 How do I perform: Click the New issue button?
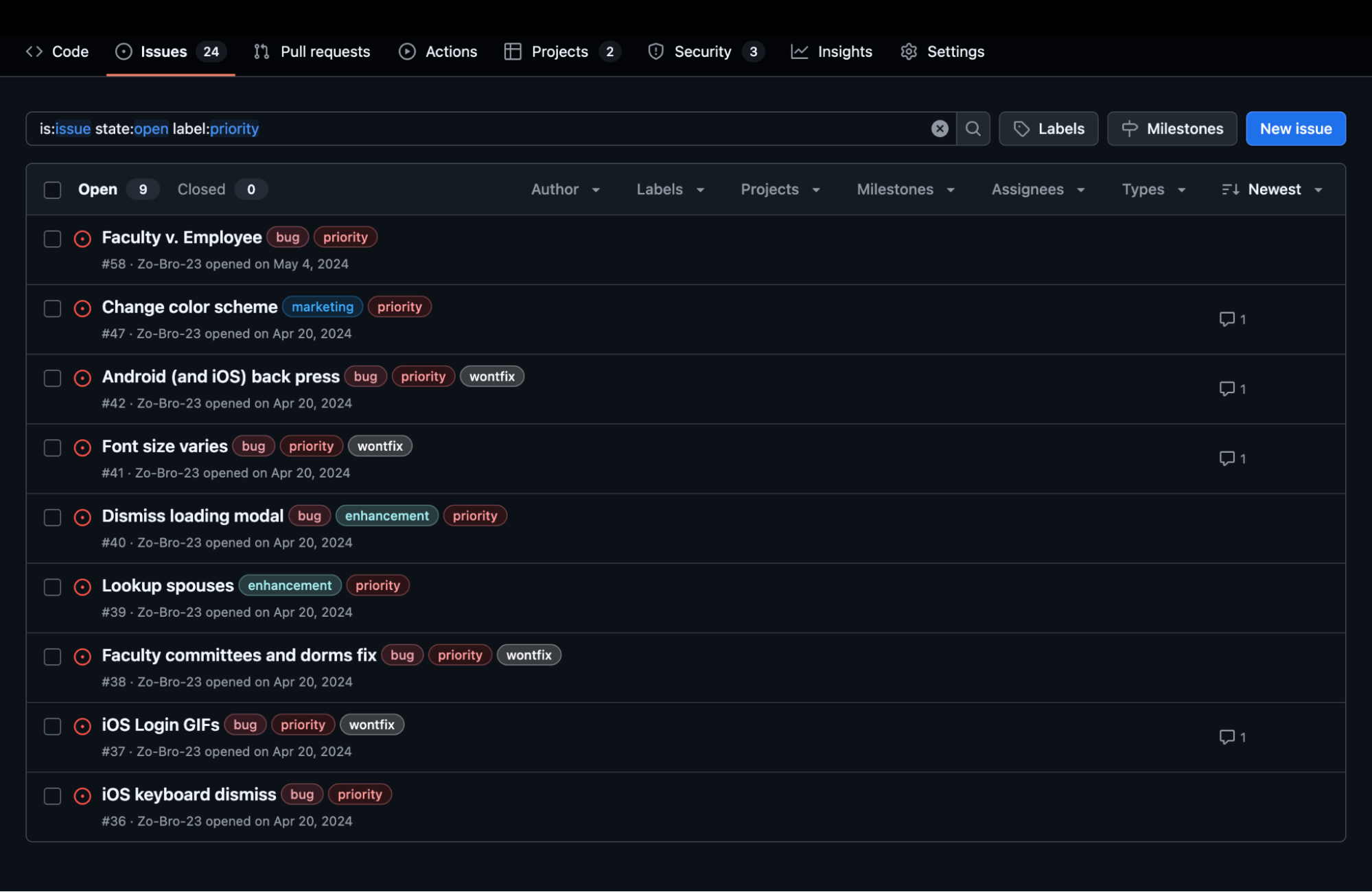[x=1295, y=128]
